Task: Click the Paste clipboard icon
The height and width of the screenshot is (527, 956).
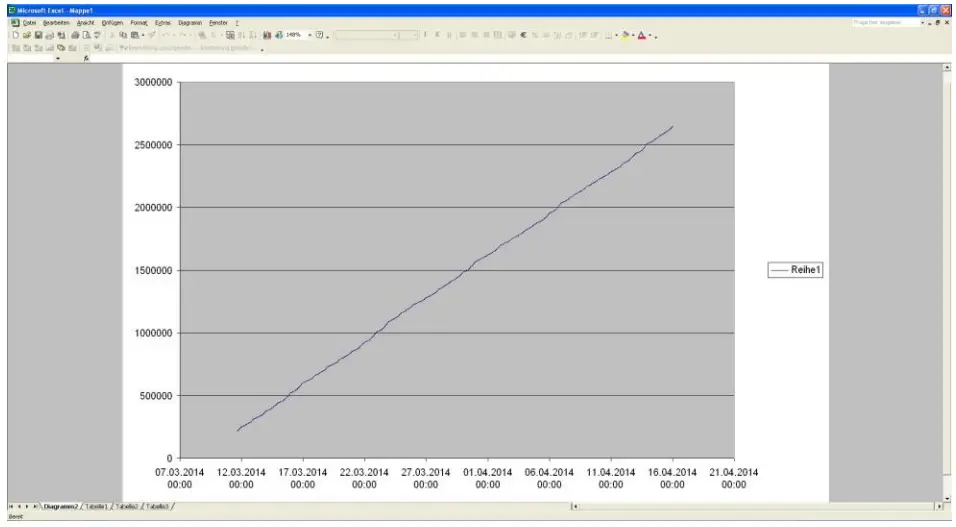Action: [x=135, y=35]
